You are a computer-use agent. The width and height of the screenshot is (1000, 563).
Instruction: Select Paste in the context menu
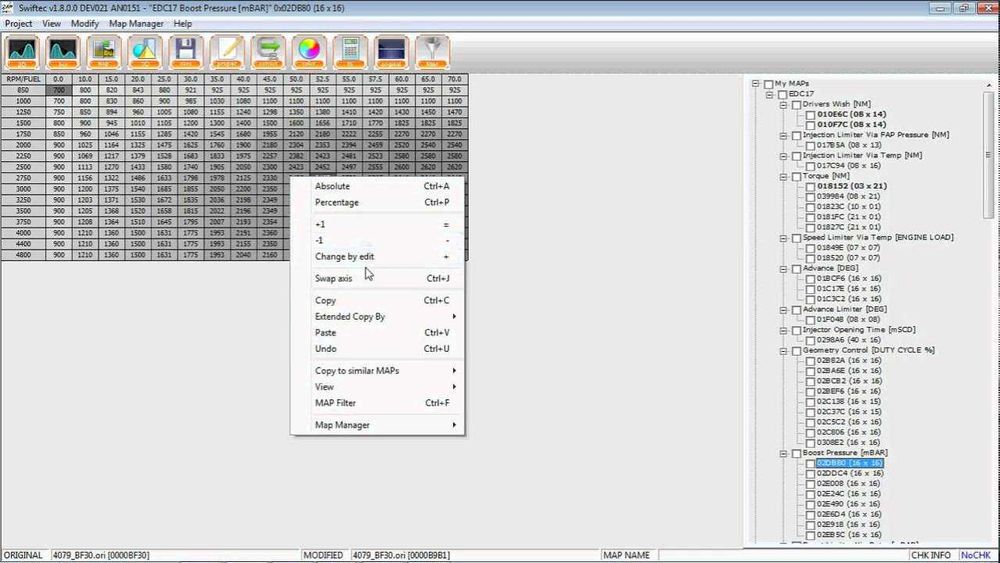378,332
